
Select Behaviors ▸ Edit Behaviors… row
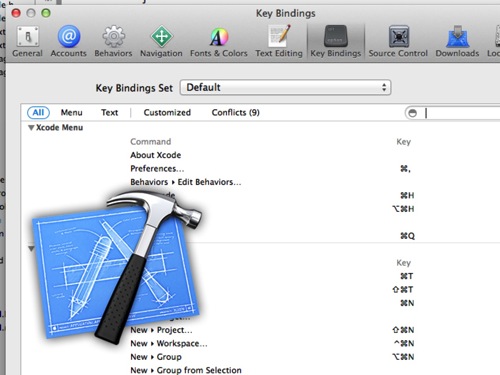point(186,182)
